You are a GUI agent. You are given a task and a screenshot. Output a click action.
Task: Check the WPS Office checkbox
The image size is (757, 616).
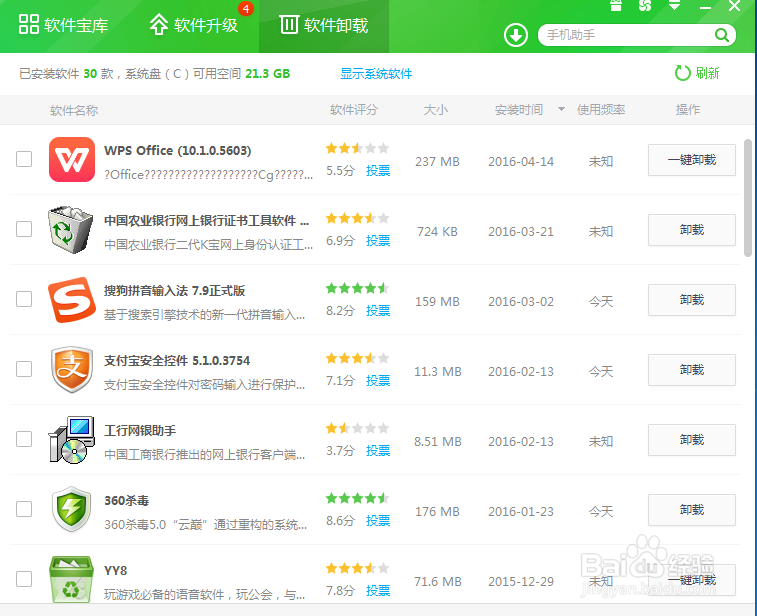pyautogui.click(x=24, y=159)
